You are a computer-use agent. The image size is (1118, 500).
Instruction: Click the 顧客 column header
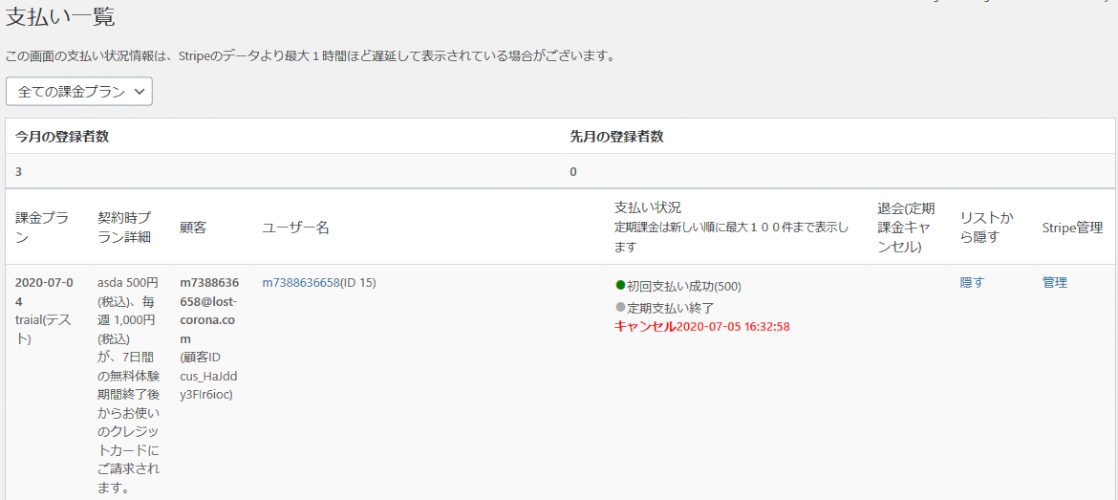tap(192, 228)
